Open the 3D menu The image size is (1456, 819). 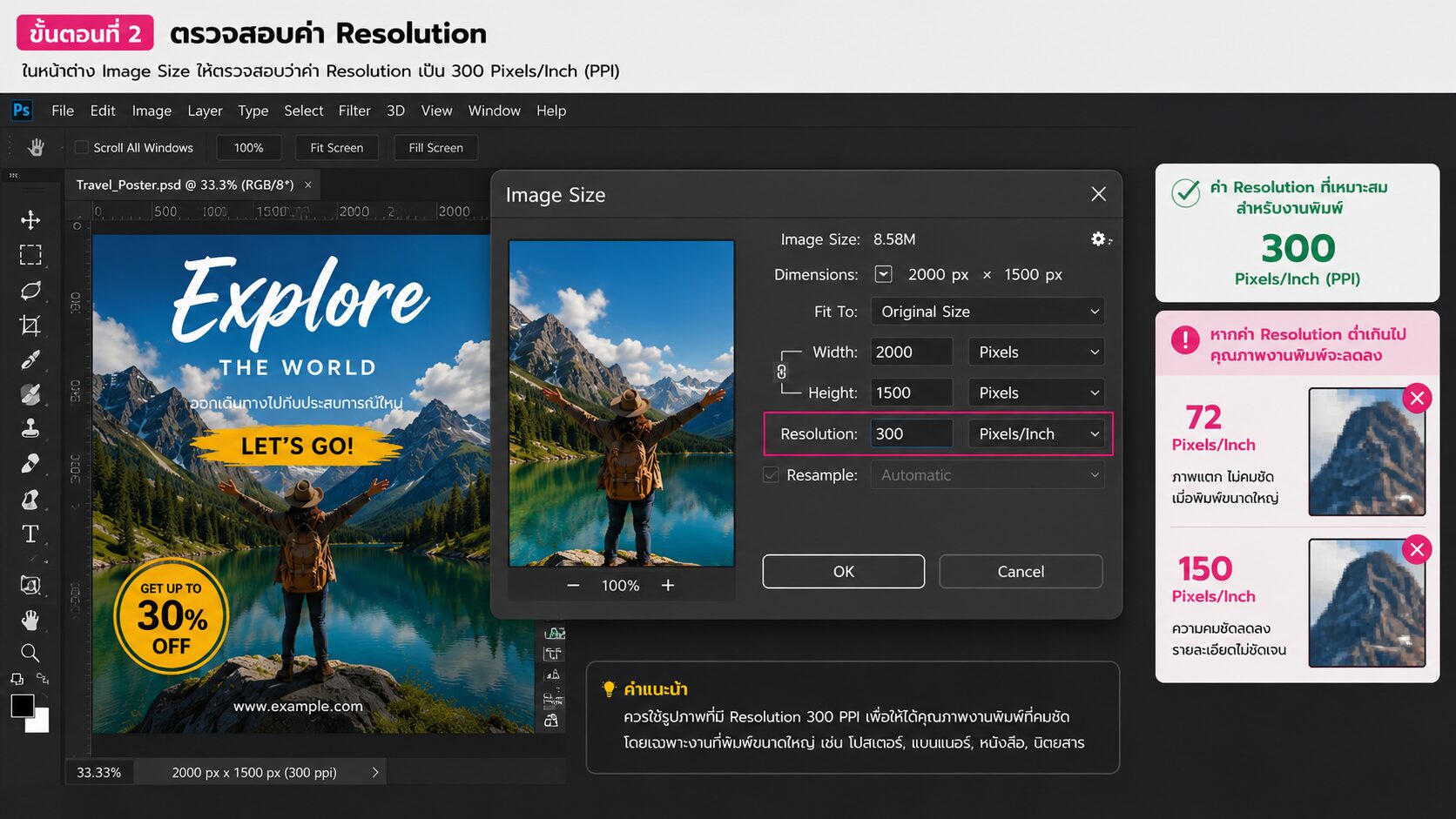pos(396,111)
